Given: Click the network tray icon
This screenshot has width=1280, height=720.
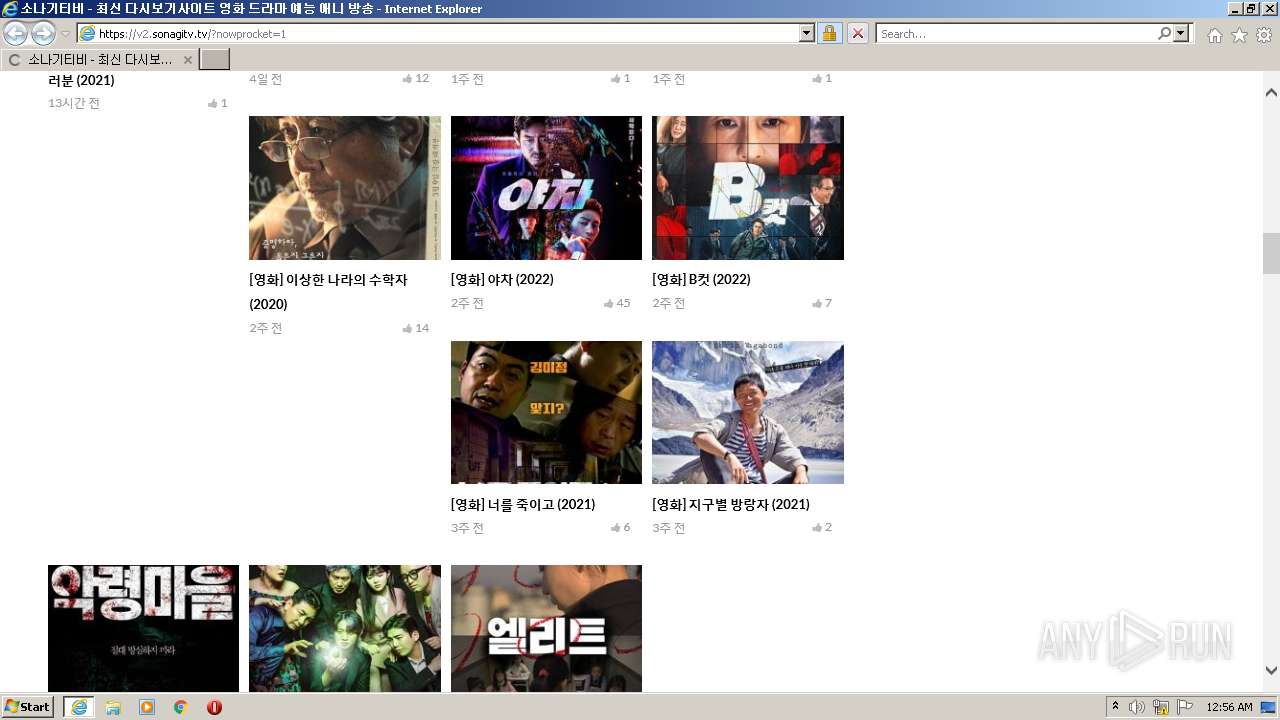Looking at the screenshot, I should pos(1161,707).
